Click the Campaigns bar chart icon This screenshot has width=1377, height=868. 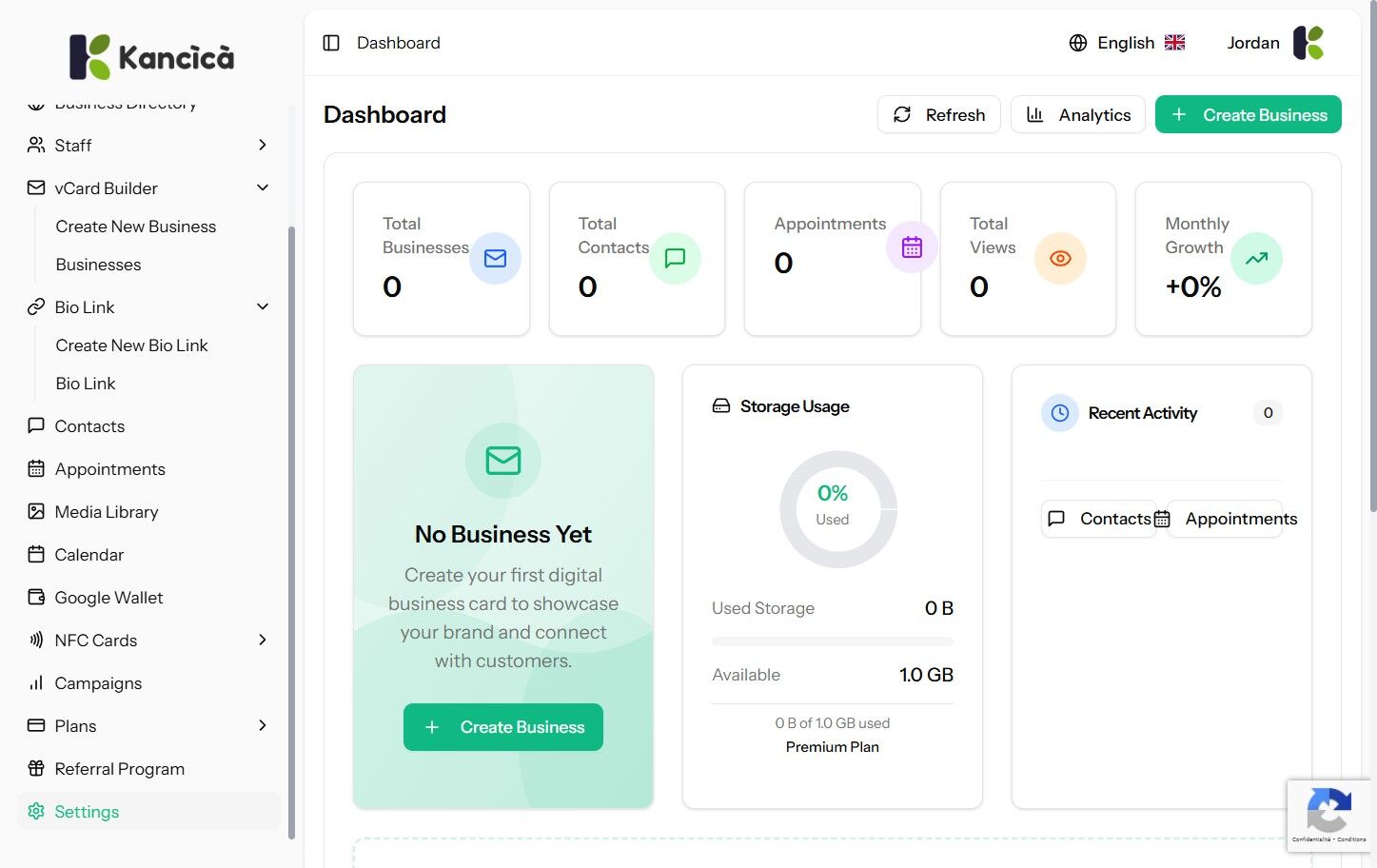pos(36,682)
